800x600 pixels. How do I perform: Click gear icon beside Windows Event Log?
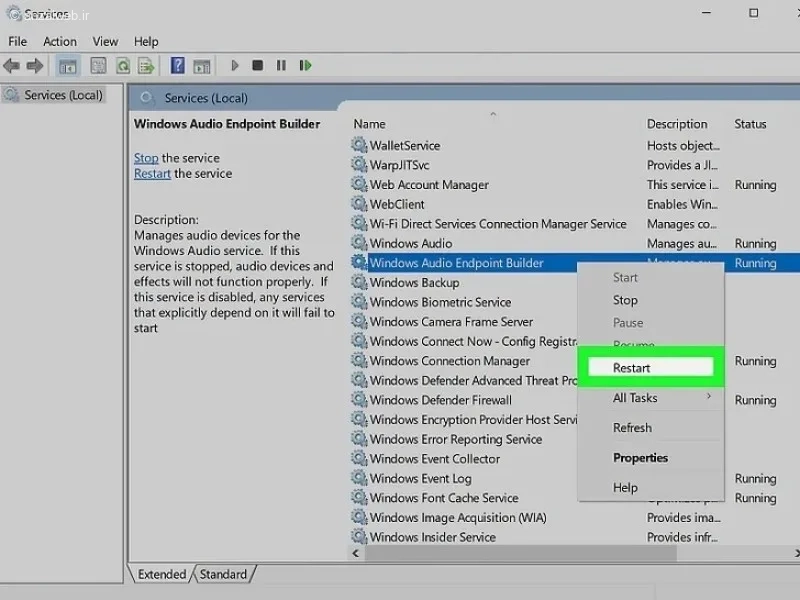coord(359,478)
